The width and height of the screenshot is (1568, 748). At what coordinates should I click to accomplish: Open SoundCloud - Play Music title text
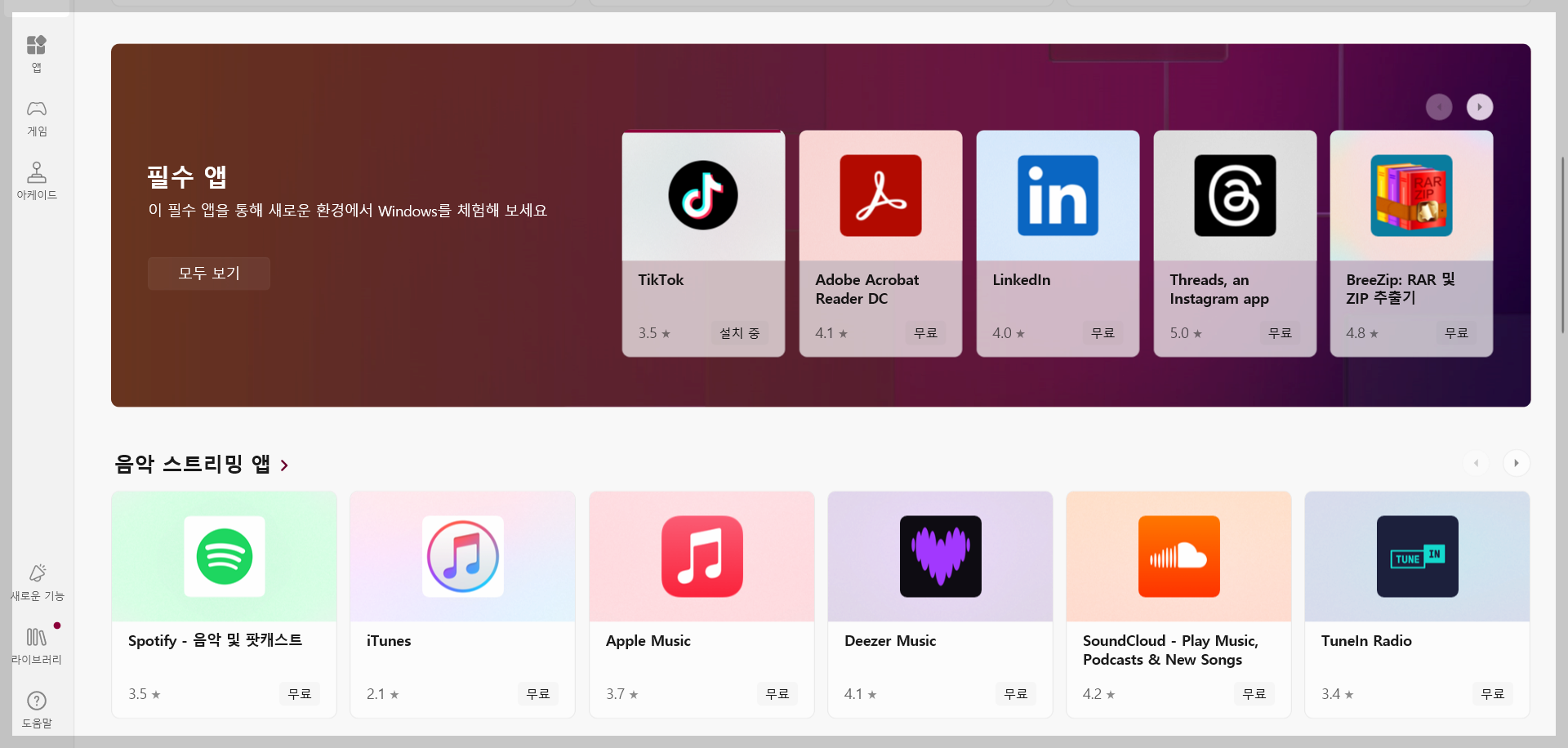tap(1170, 650)
